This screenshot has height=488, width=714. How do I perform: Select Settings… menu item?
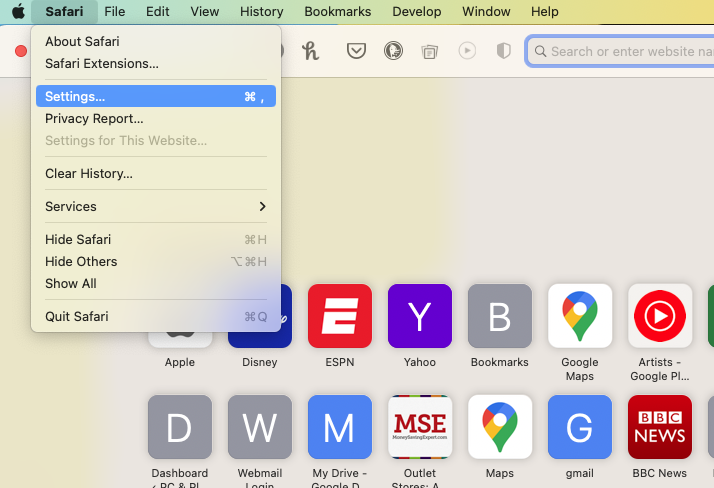[x=156, y=96]
